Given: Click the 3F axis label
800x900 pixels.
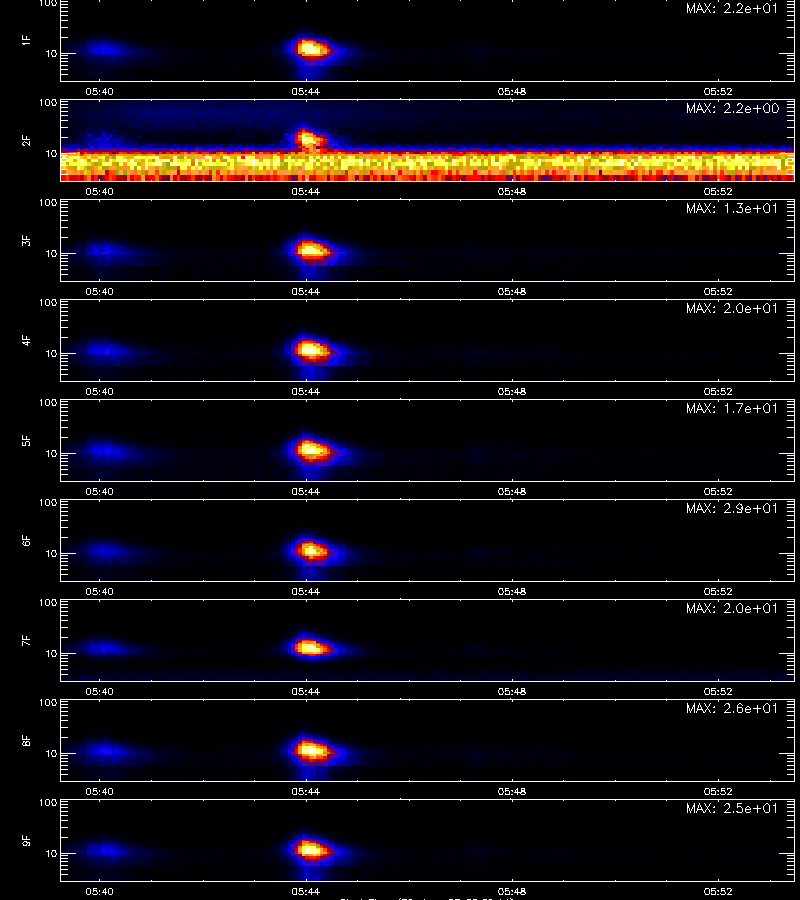Looking at the screenshot, I should pos(26,240).
